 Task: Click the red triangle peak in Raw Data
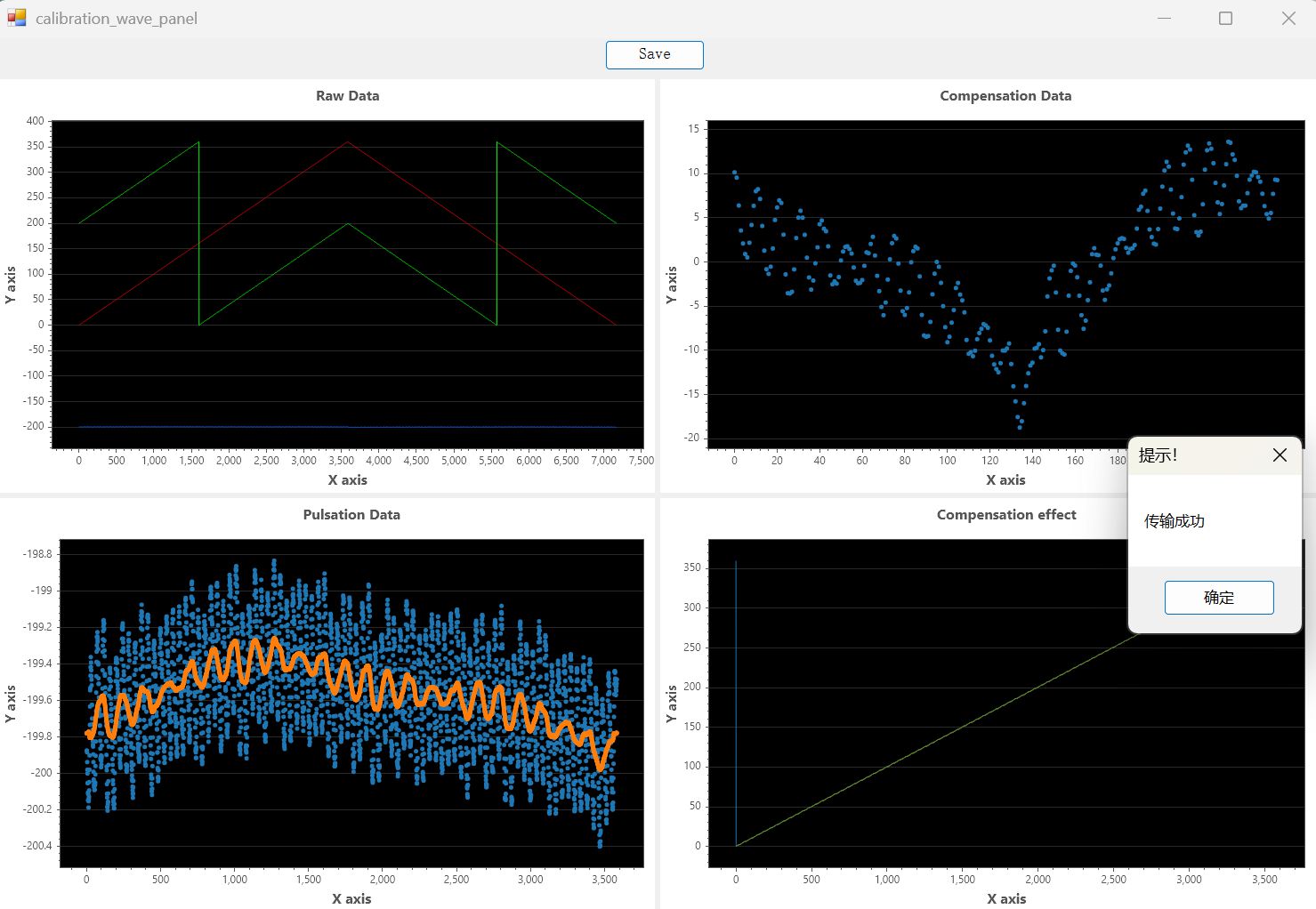point(347,142)
